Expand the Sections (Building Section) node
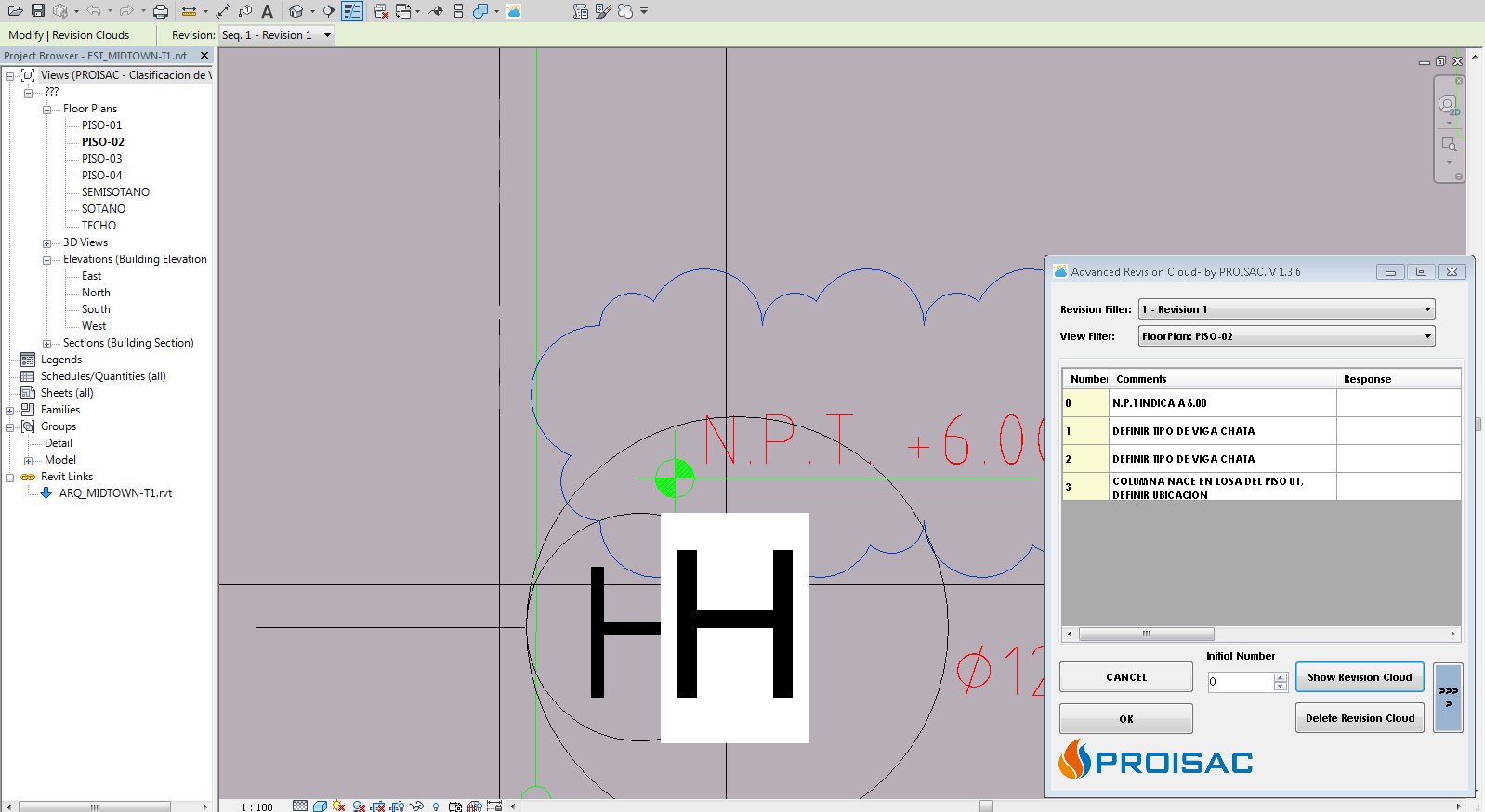Viewport: 1485px width, 812px height. point(46,344)
